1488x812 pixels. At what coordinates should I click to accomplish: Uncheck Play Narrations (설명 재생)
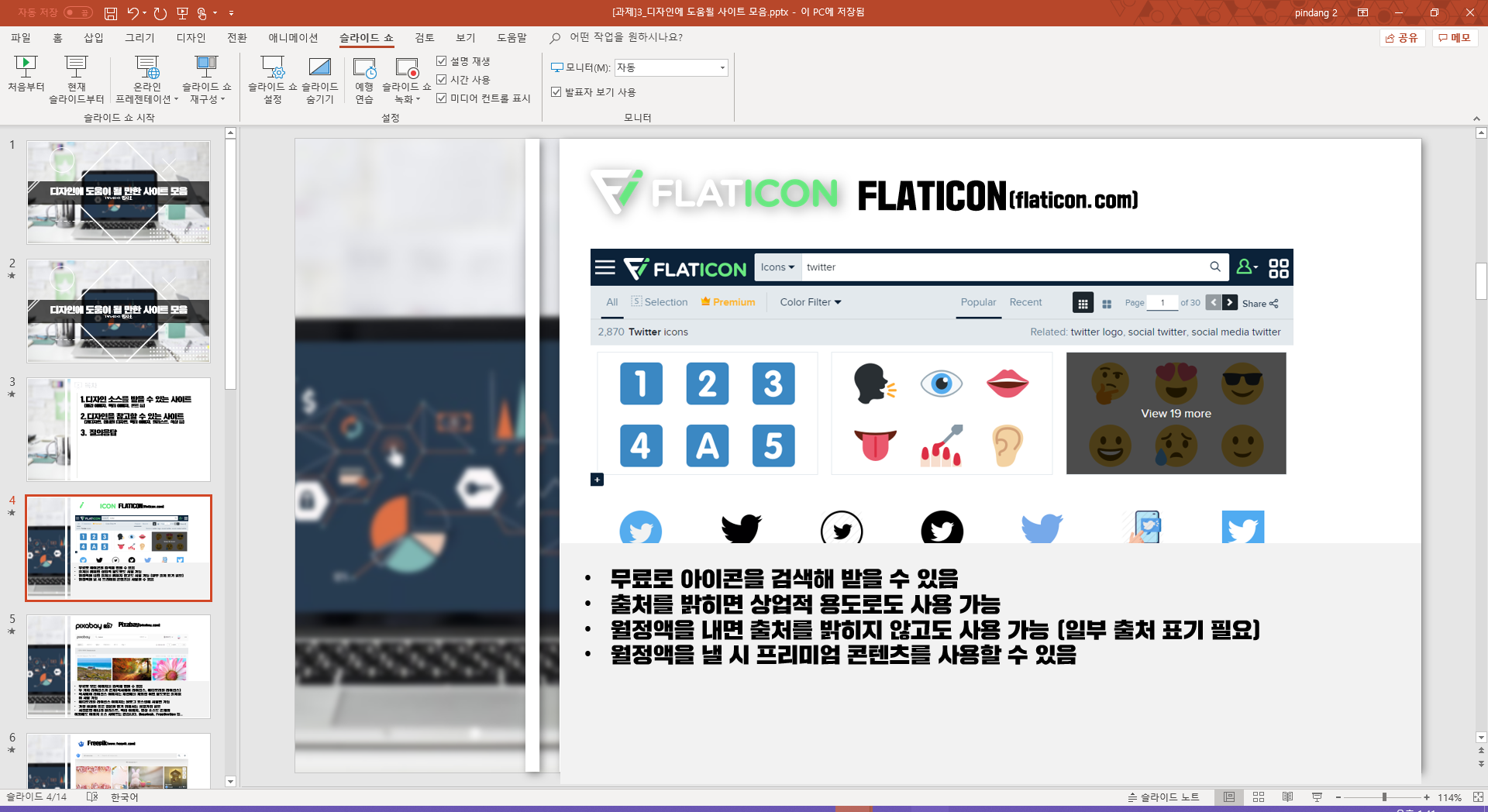[x=442, y=60]
